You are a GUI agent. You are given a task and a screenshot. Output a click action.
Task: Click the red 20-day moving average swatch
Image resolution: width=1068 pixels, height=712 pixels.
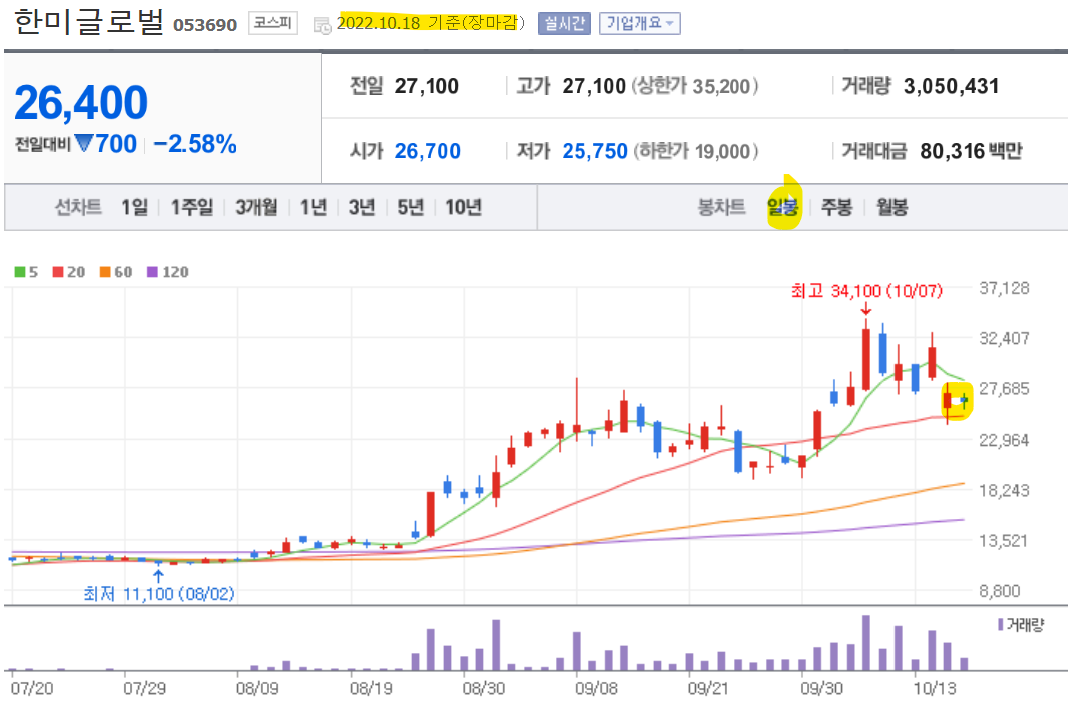pos(58,272)
